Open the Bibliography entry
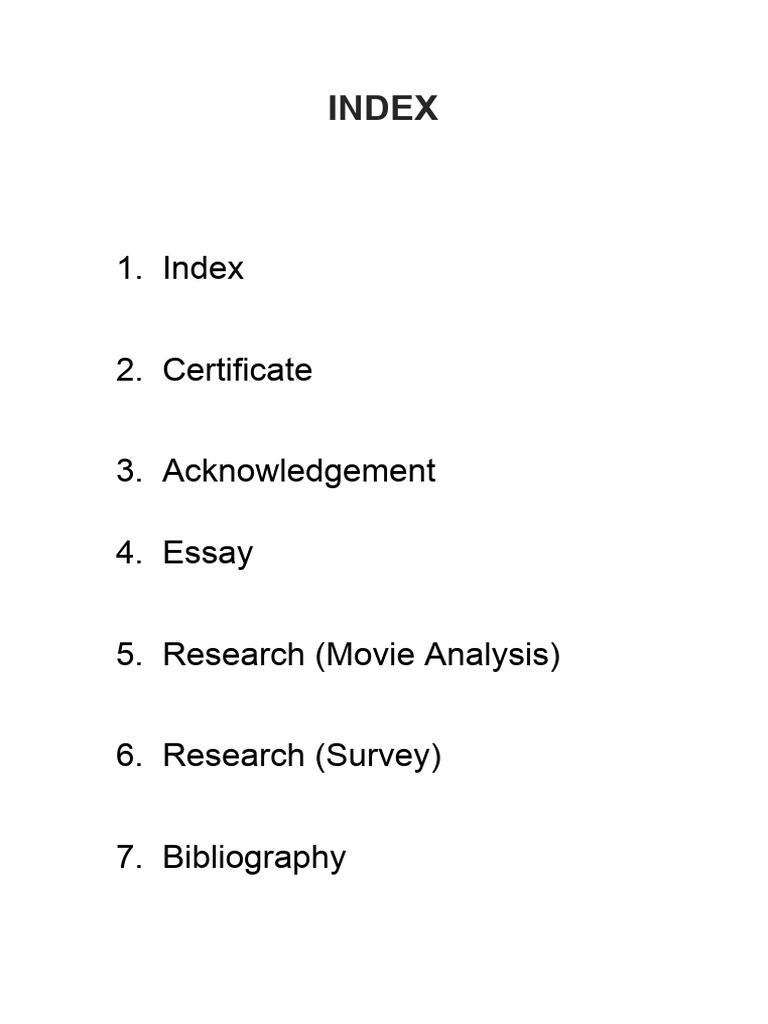This screenshot has width=768, height=1024. point(254,857)
